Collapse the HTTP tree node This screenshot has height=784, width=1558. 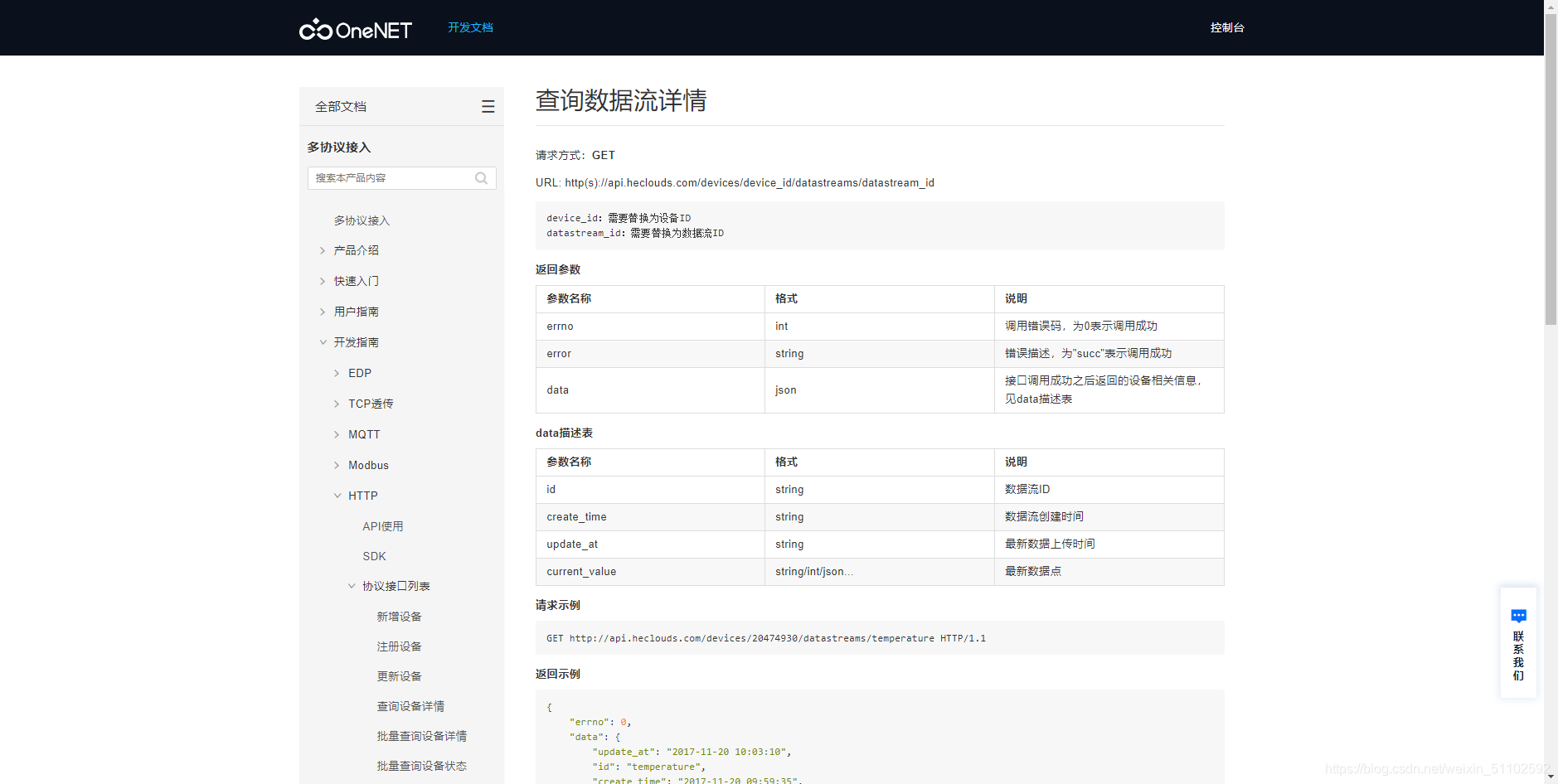pos(362,496)
